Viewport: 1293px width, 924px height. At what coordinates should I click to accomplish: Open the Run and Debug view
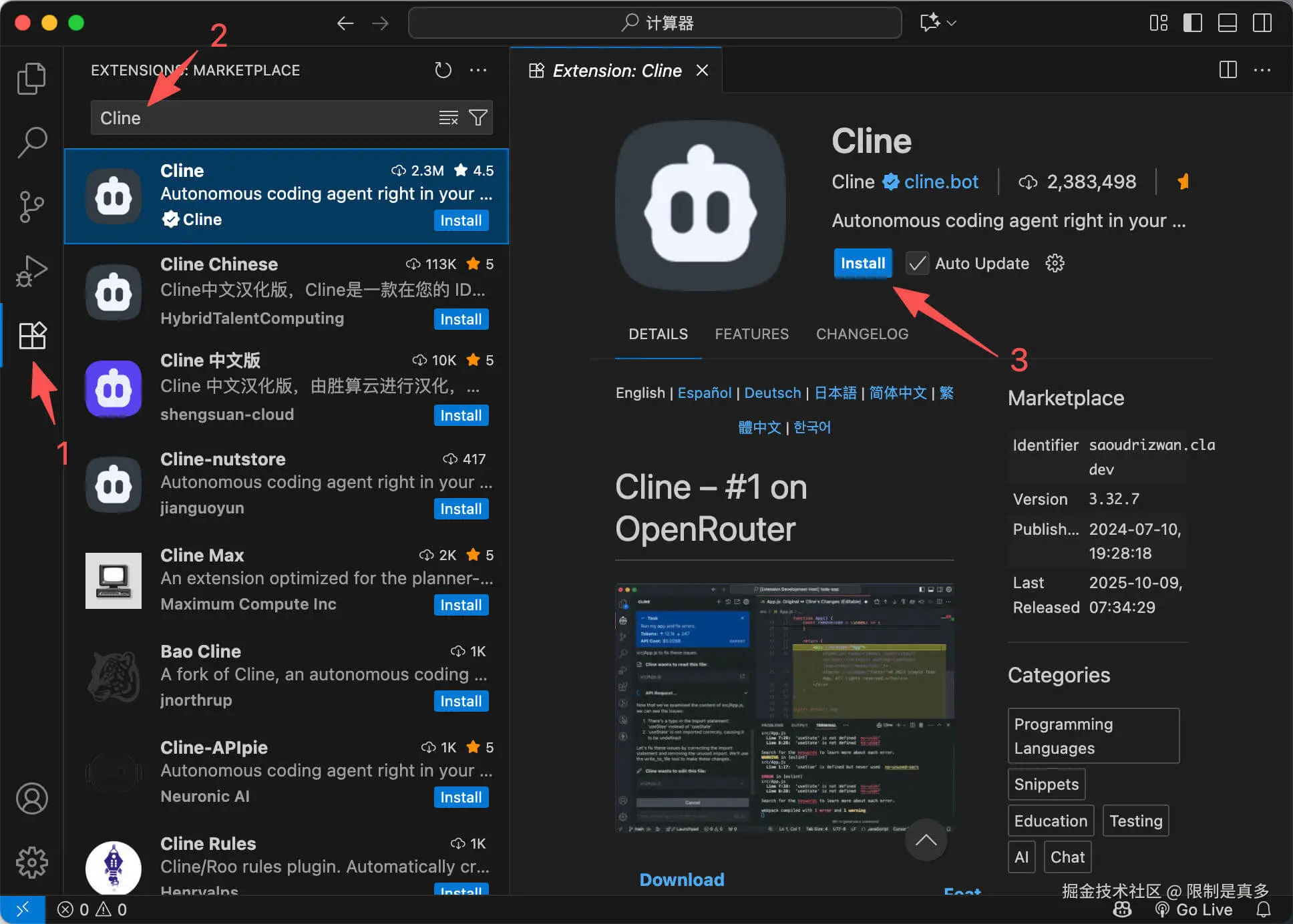click(x=31, y=270)
